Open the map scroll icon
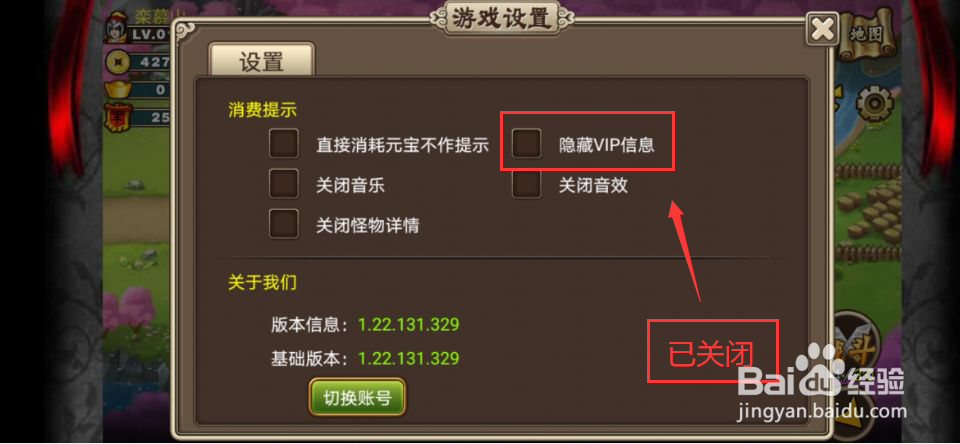The image size is (960, 444). pyautogui.click(x=867, y=34)
